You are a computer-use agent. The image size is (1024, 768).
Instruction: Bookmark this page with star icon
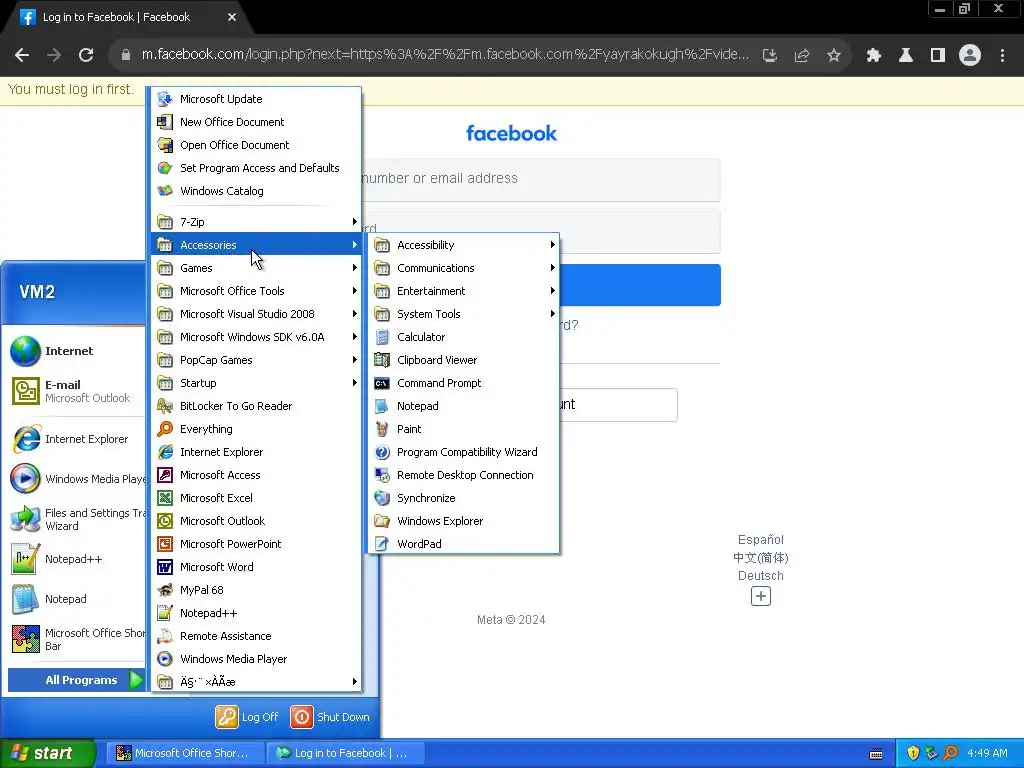[x=833, y=55]
